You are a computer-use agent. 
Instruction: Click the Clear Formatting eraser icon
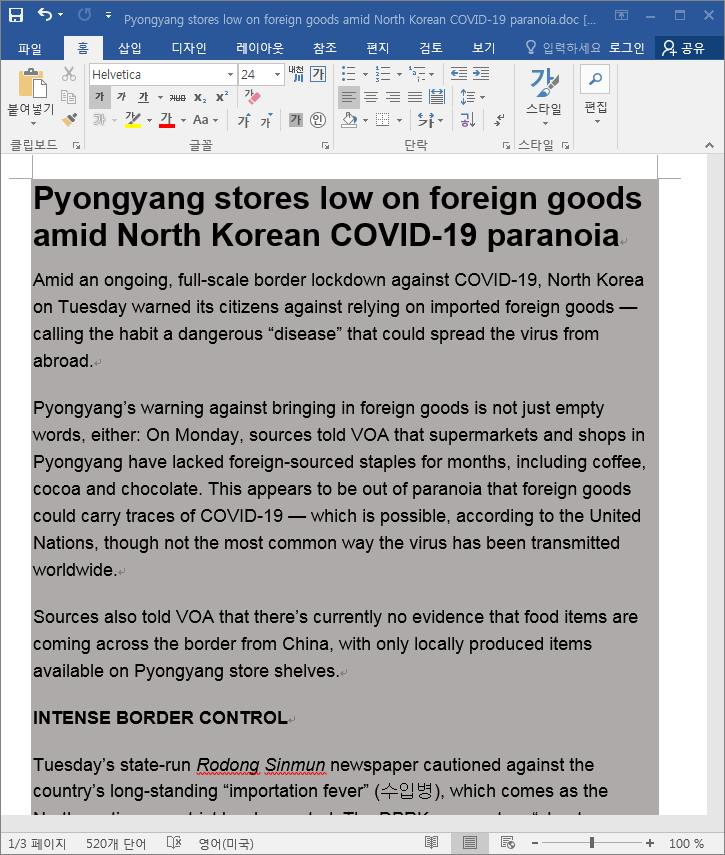click(x=252, y=97)
